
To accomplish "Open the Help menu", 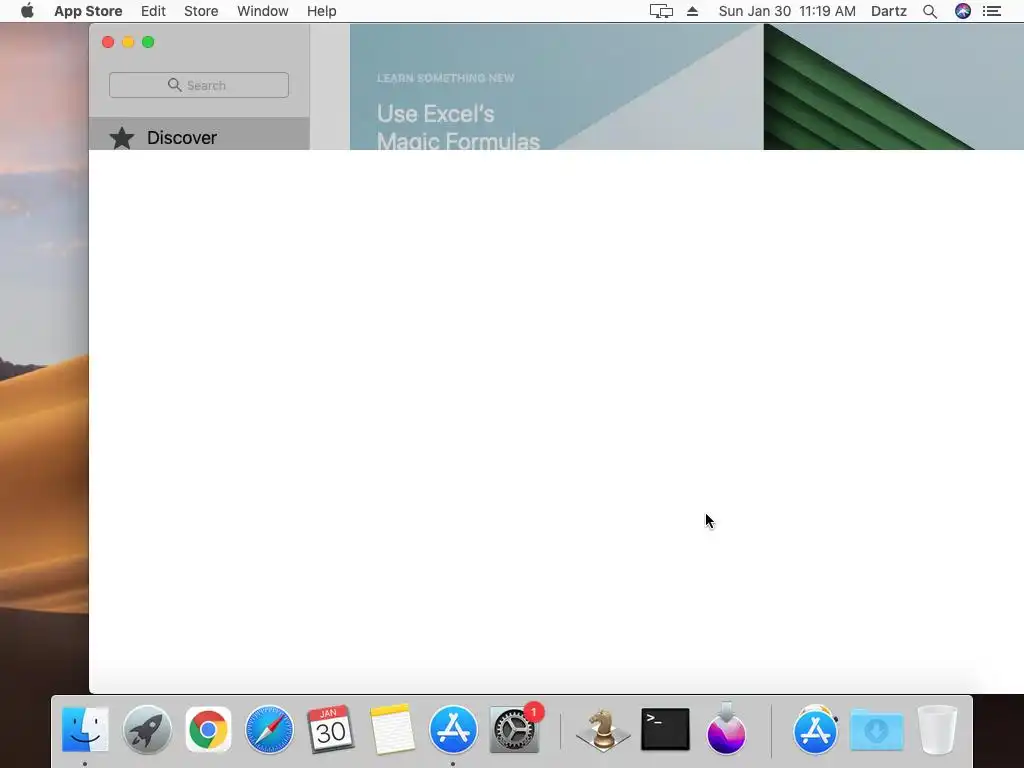I will point(321,11).
